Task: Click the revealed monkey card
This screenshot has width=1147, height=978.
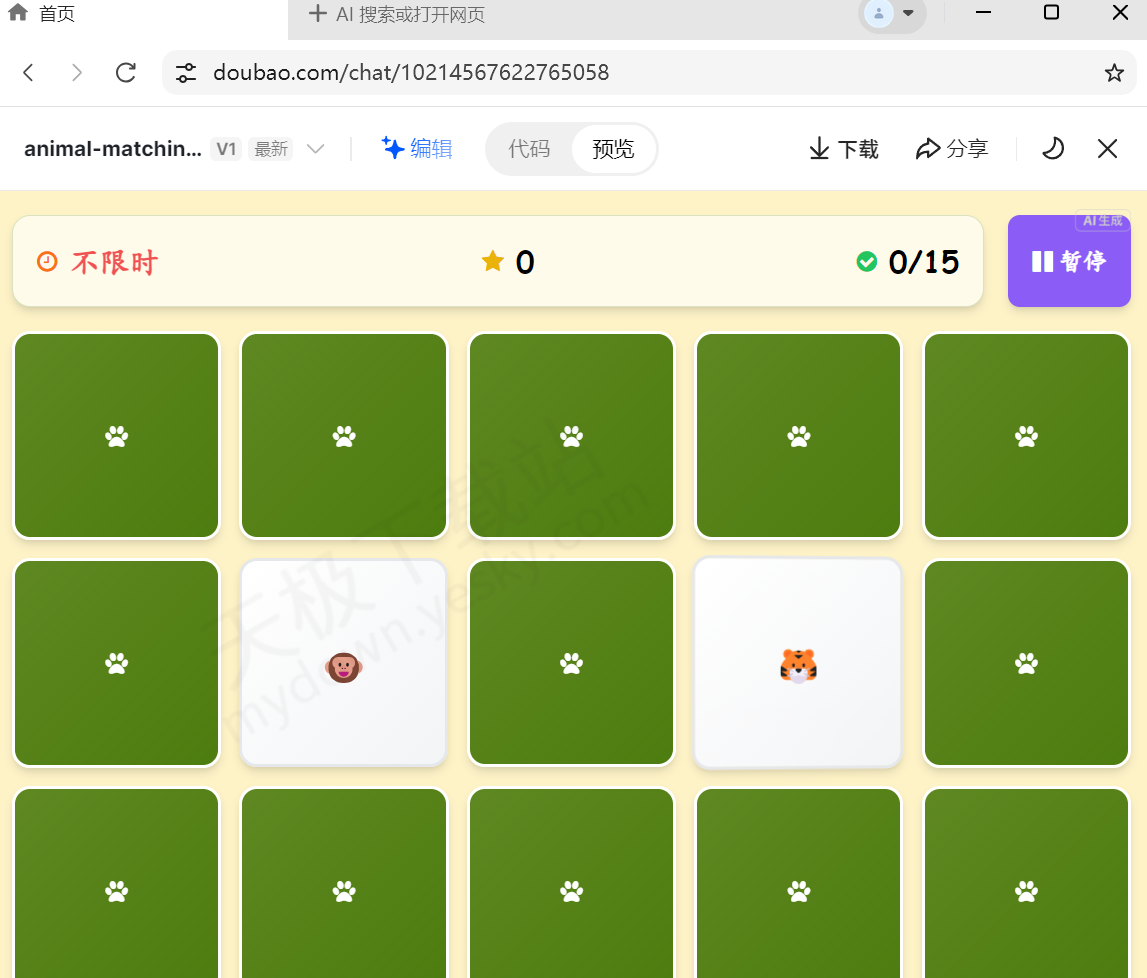Action: pos(343,663)
